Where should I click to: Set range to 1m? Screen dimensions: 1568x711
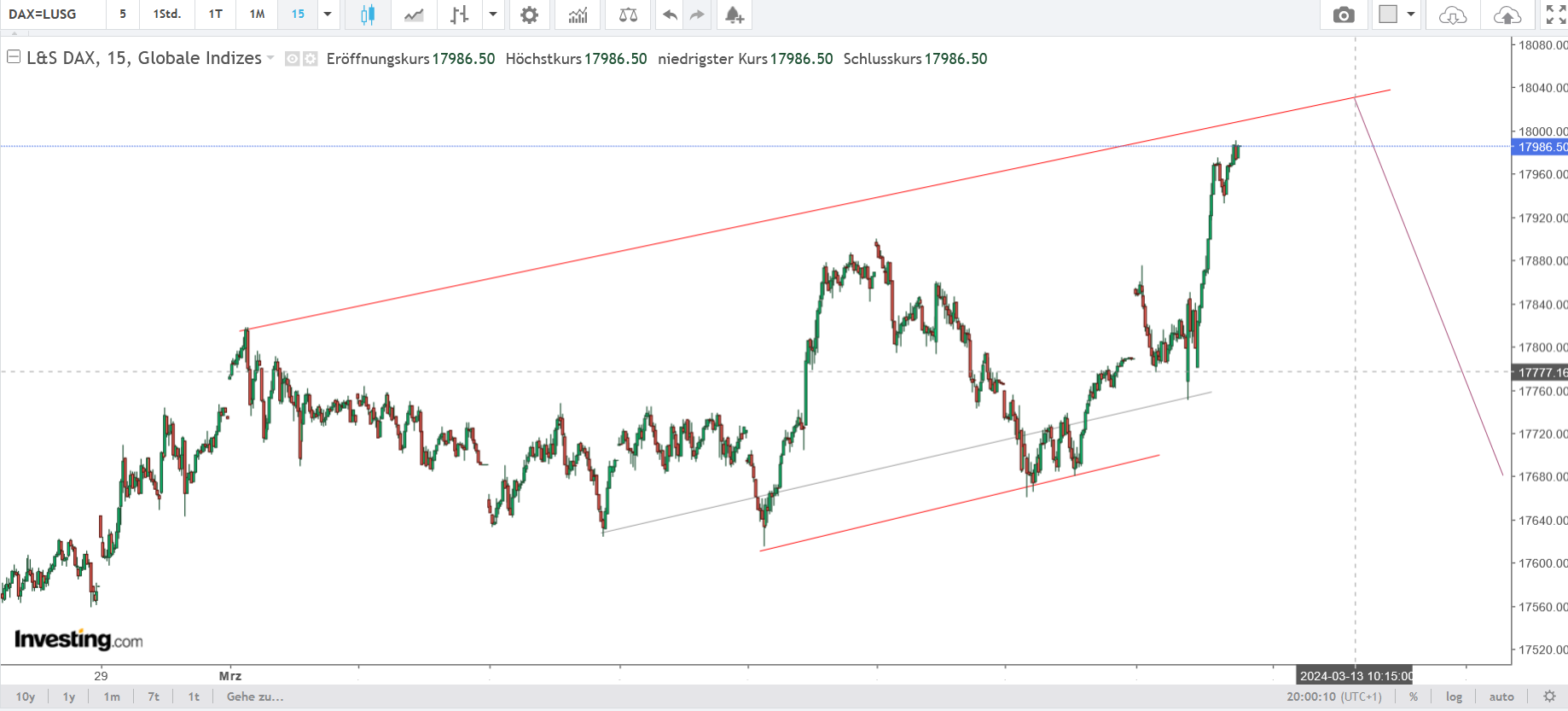(112, 696)
